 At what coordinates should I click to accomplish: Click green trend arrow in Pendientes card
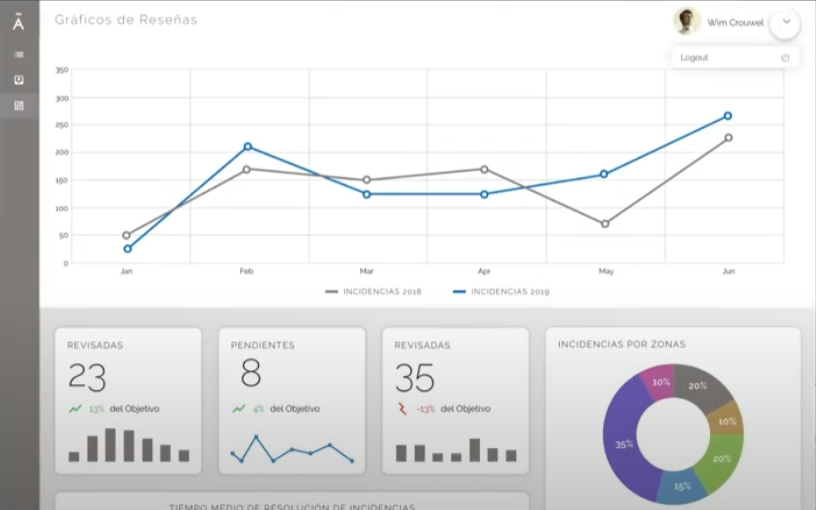click(x=239, y=408)
